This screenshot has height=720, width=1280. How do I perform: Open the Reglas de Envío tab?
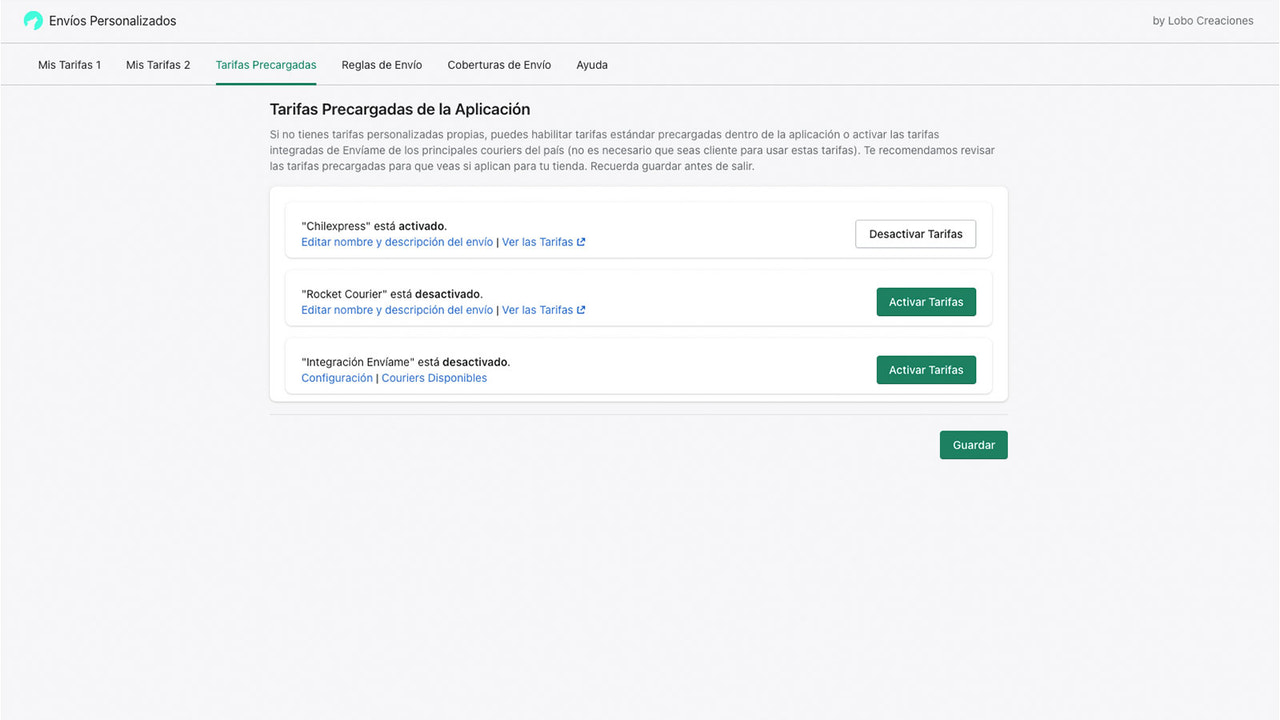(381, 64)
